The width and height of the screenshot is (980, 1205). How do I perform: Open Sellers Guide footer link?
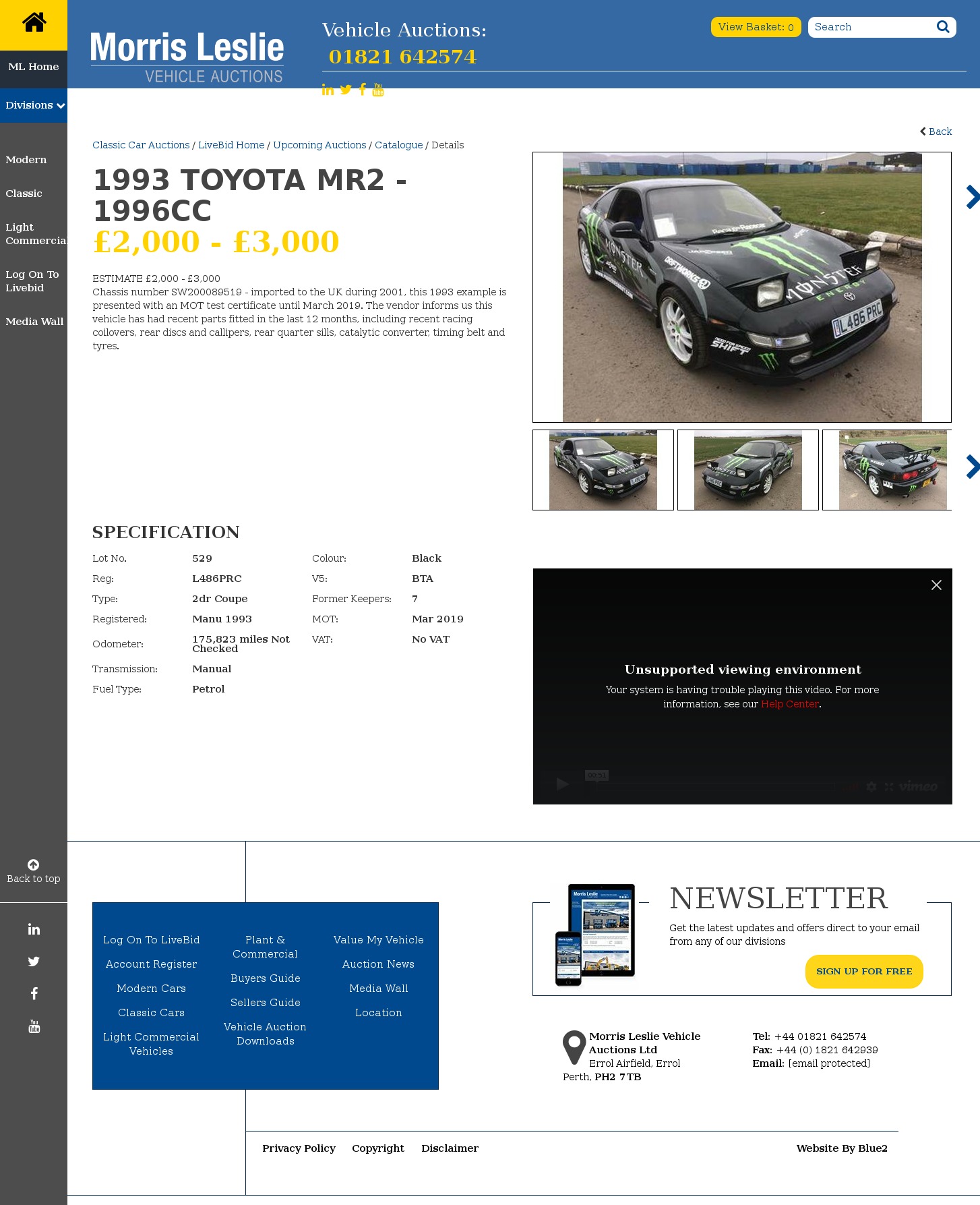coord(265,1003)
